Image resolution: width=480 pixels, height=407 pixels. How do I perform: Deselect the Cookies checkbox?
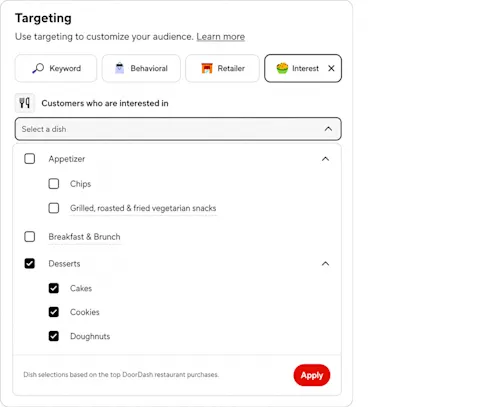click(x=54, y=312)
